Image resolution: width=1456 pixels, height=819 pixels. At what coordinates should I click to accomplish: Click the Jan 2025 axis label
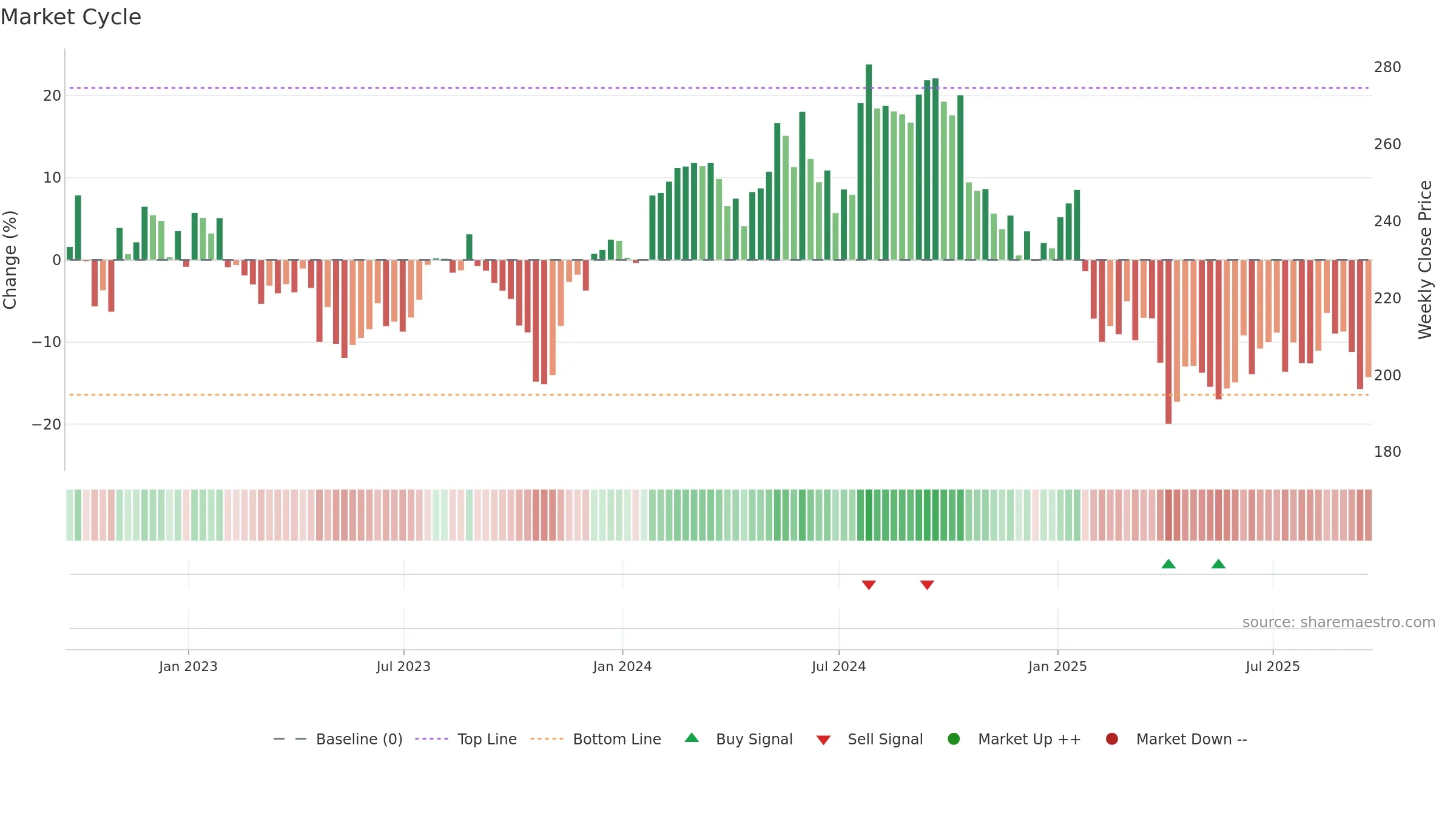[1057, 667]
